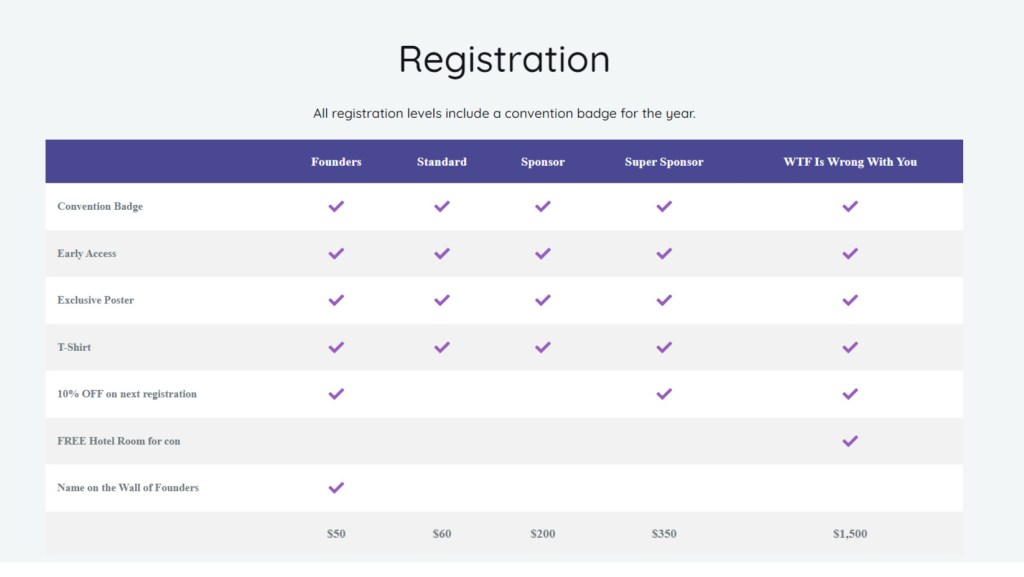Select the Super Sponsor column header
The height and width of the screenshot is (577, 1024).
pyautogui.click(x=664, y=162)
